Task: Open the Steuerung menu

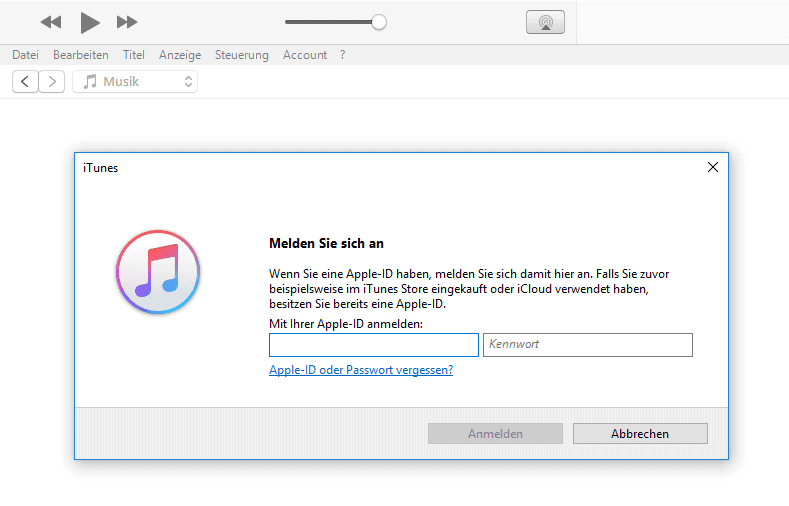Action: point(242,55)
